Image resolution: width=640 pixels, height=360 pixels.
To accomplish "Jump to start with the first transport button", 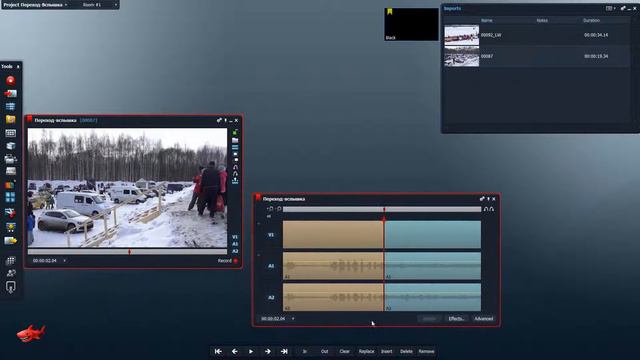I will [x=218, y=351].
